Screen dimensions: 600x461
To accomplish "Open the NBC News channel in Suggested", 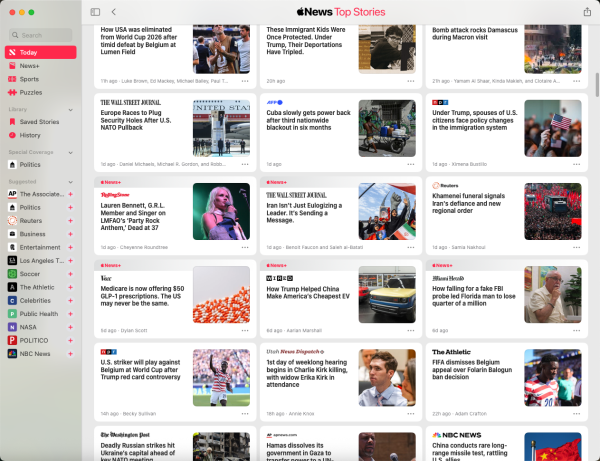I will pos(35,354).
